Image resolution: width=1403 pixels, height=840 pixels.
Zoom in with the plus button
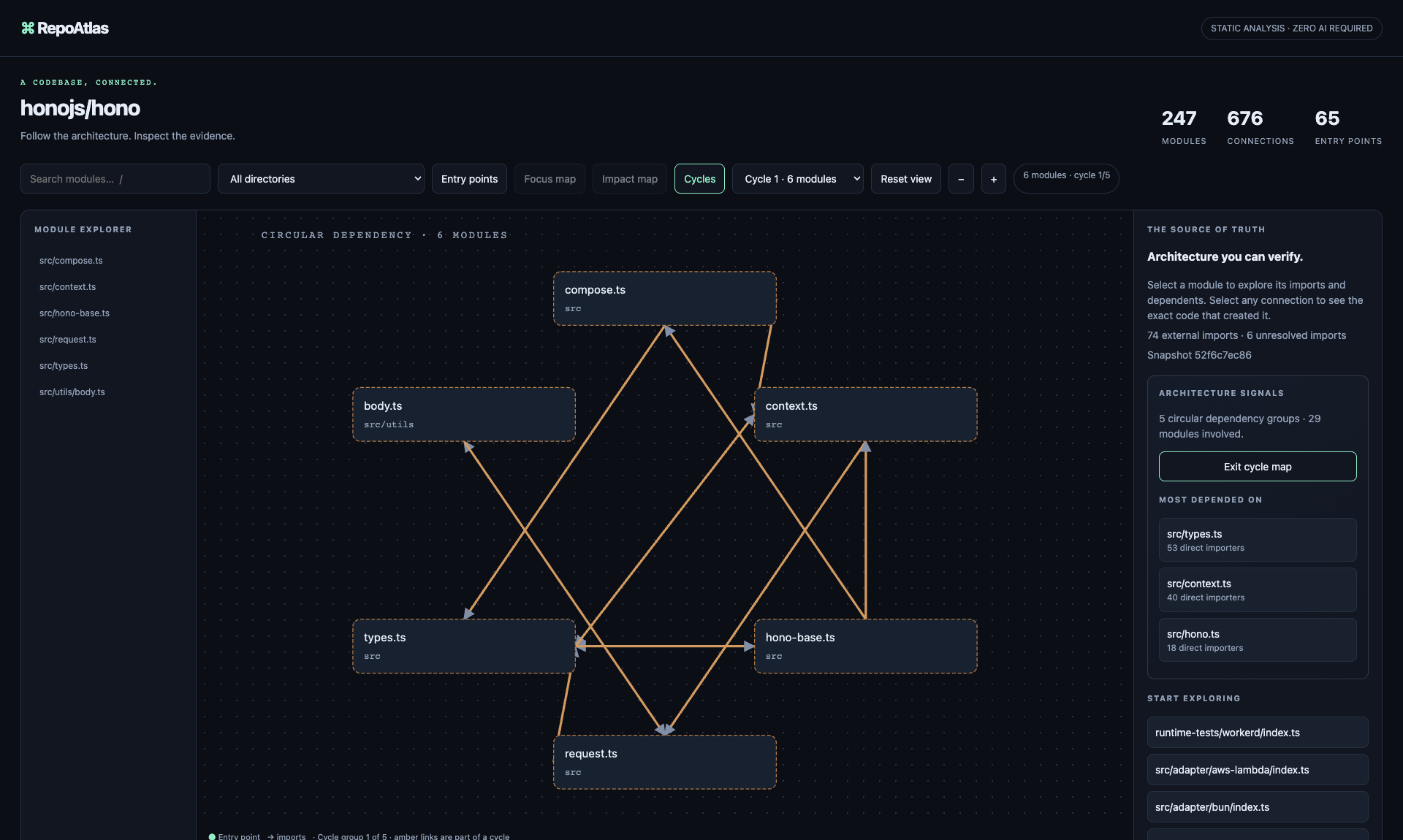tap(994, 179)
